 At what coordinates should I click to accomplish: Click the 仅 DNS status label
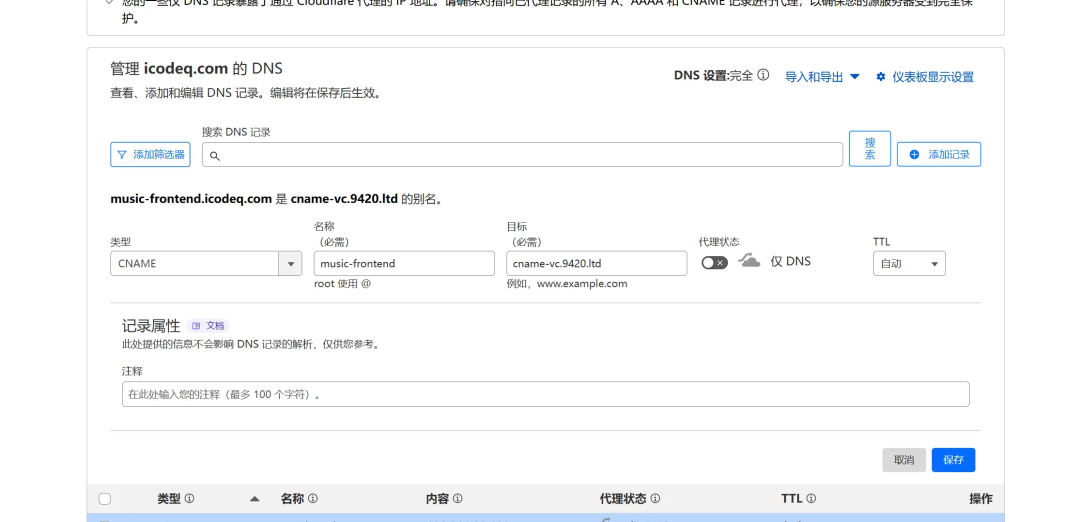point(790,262)
